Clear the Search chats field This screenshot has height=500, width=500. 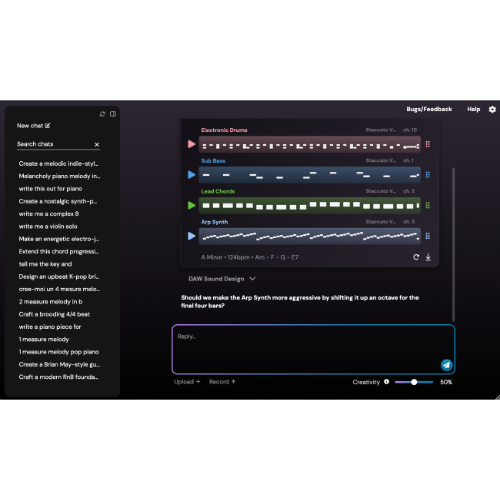click(x=97, y=144)
